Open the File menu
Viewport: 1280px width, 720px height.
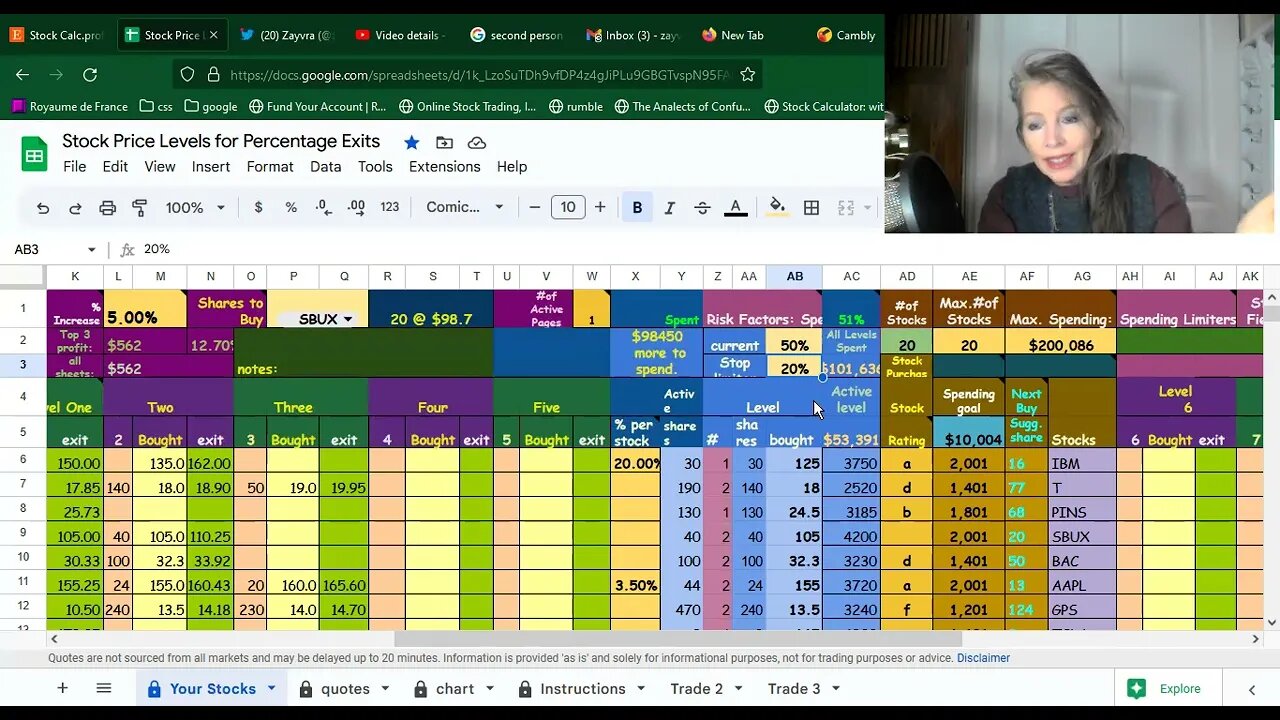tap(75, 167)
